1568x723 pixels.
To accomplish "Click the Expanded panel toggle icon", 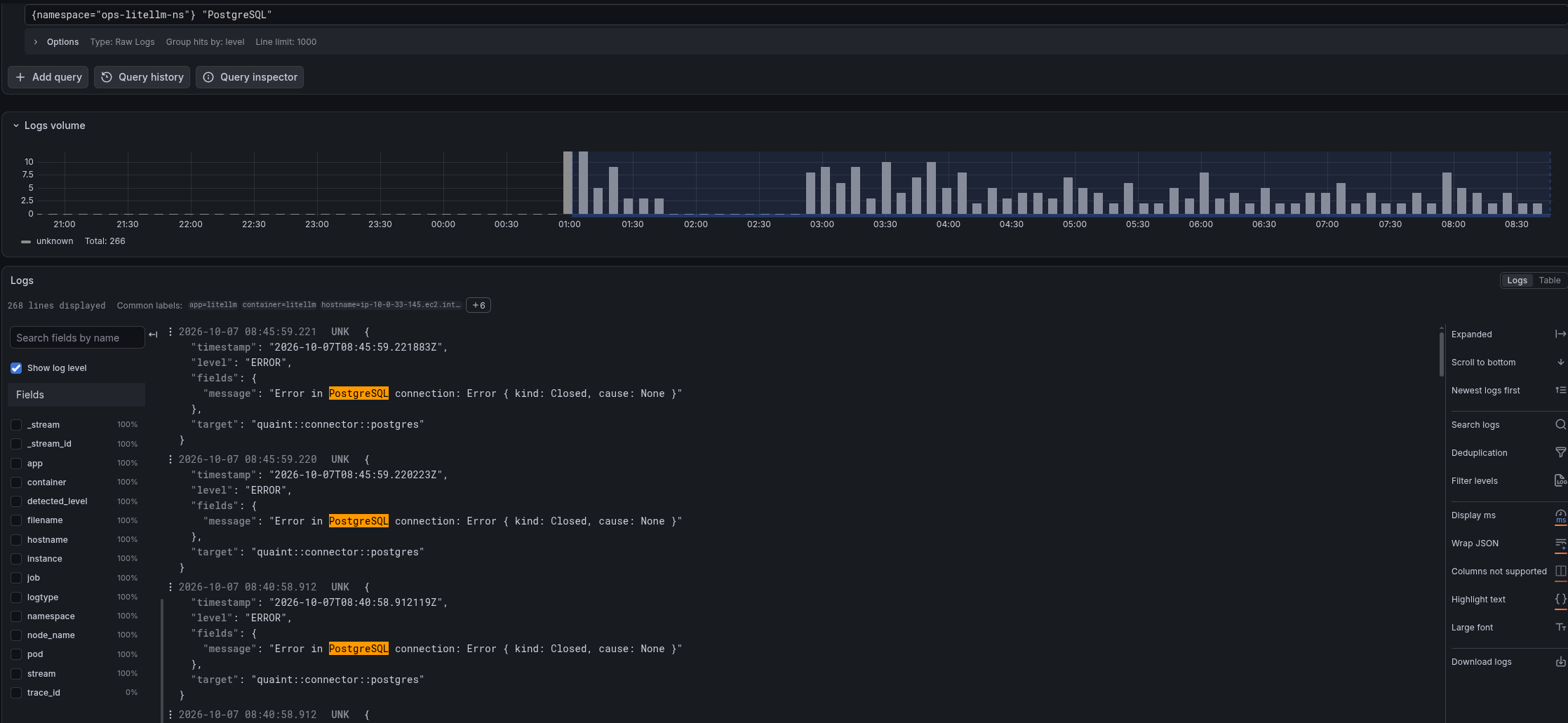I will [x=1560, y=334].
